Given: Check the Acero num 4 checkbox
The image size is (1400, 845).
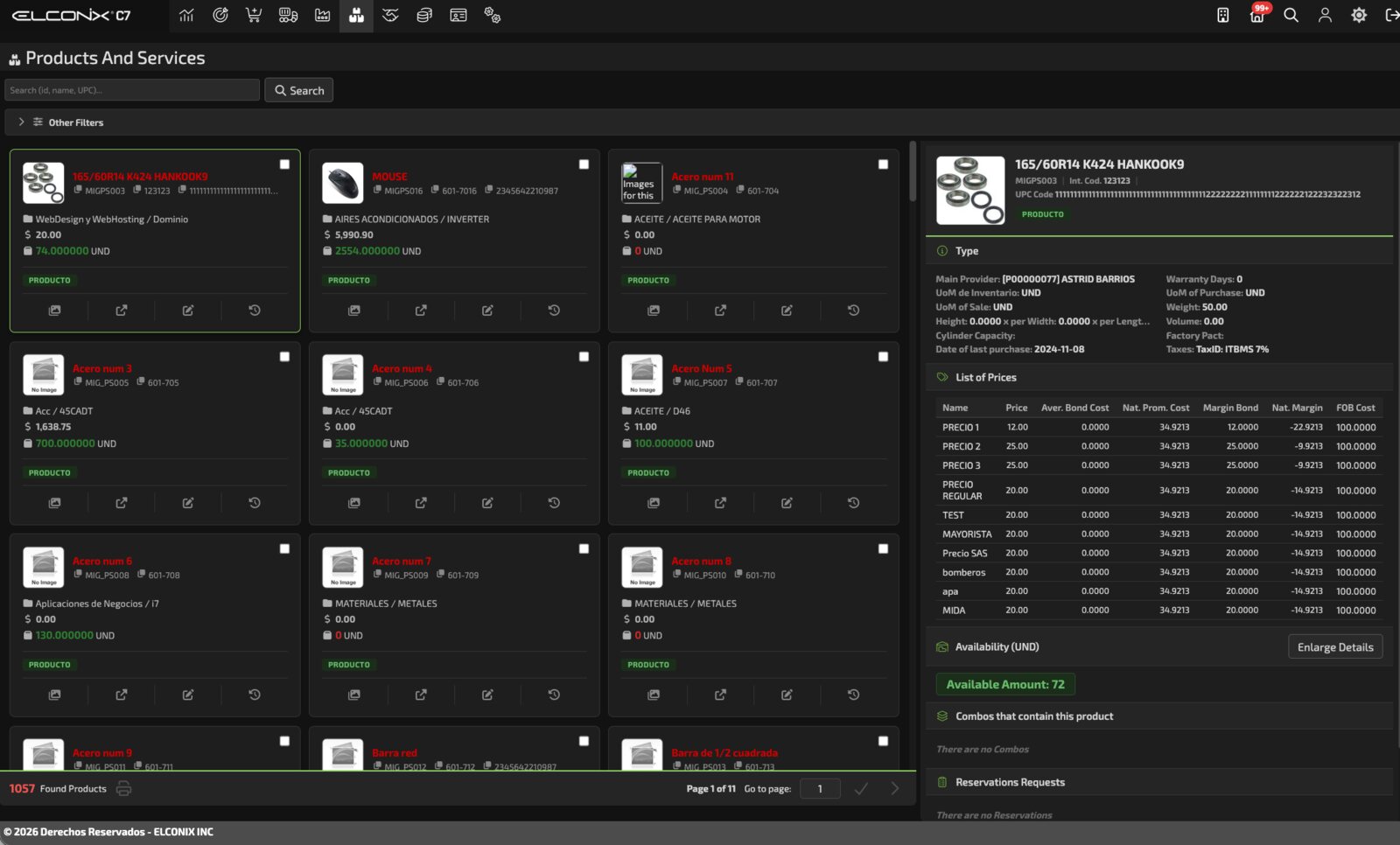Looking at the screenshot, I should [x=584, y=357].
